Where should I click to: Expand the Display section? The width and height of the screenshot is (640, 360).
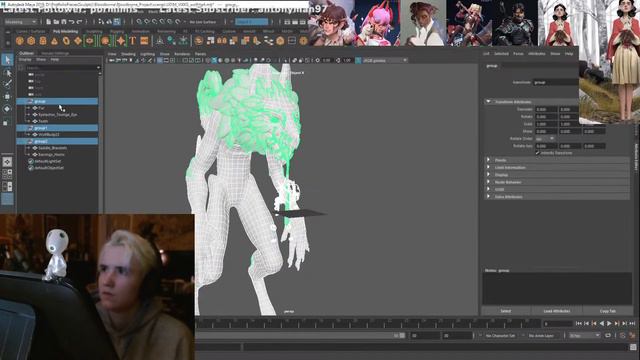489,175
